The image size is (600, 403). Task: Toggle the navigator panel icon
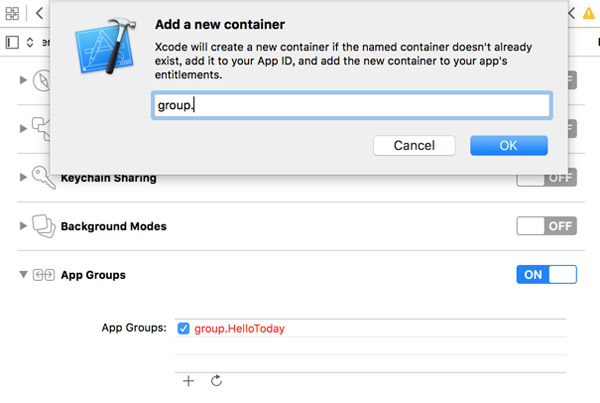pos(12,42)
